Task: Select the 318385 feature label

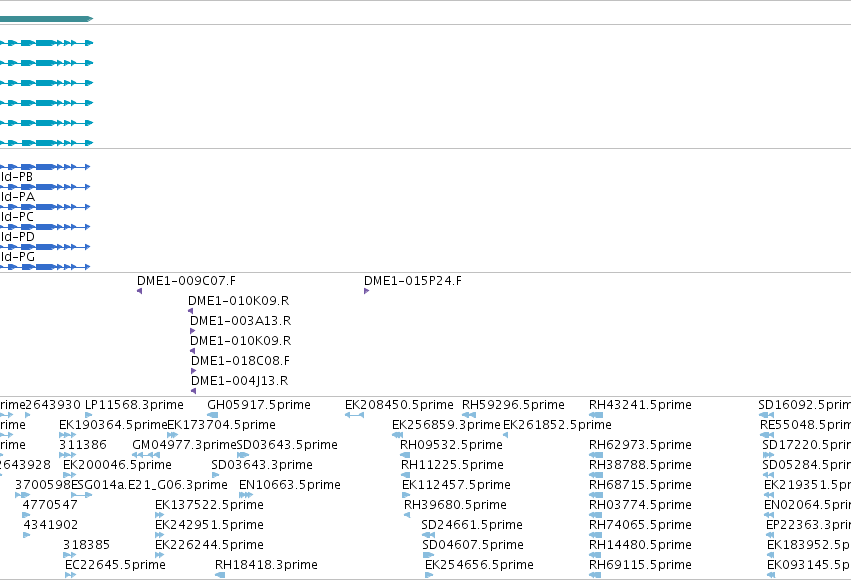Action: pyautogui.click(x=86, y=545)
